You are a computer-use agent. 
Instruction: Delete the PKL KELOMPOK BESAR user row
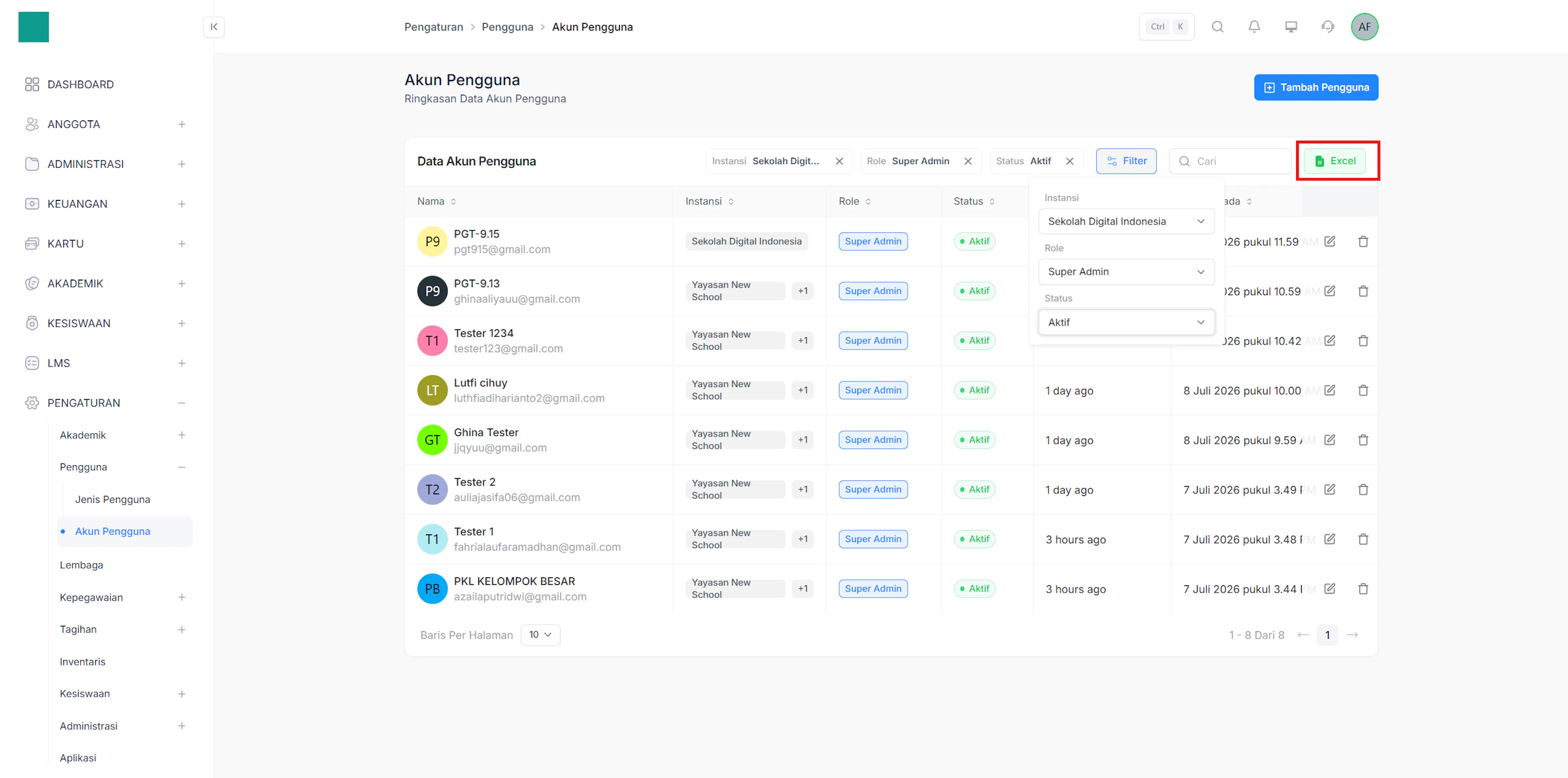coord(1363,589)
